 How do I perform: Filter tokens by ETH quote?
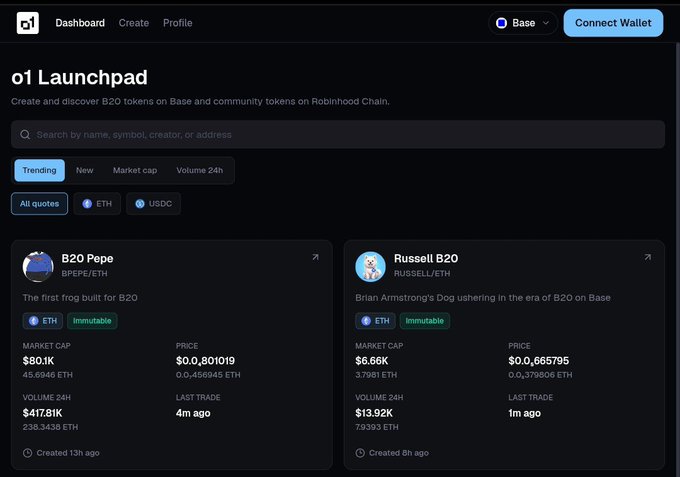click(x=97, y=204)
